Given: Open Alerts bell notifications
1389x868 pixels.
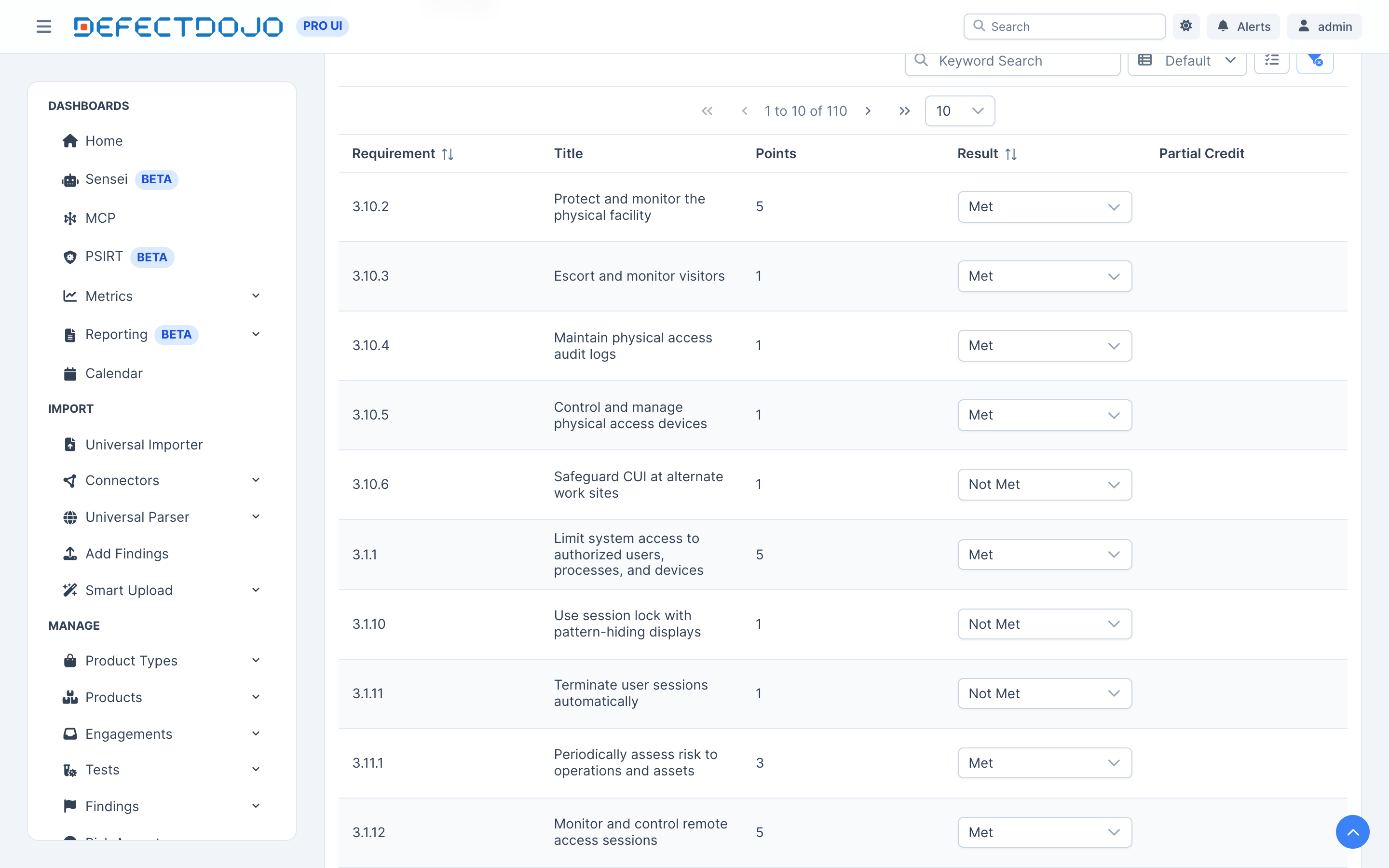Looking at the screenshot, I should coord(1243,27).
